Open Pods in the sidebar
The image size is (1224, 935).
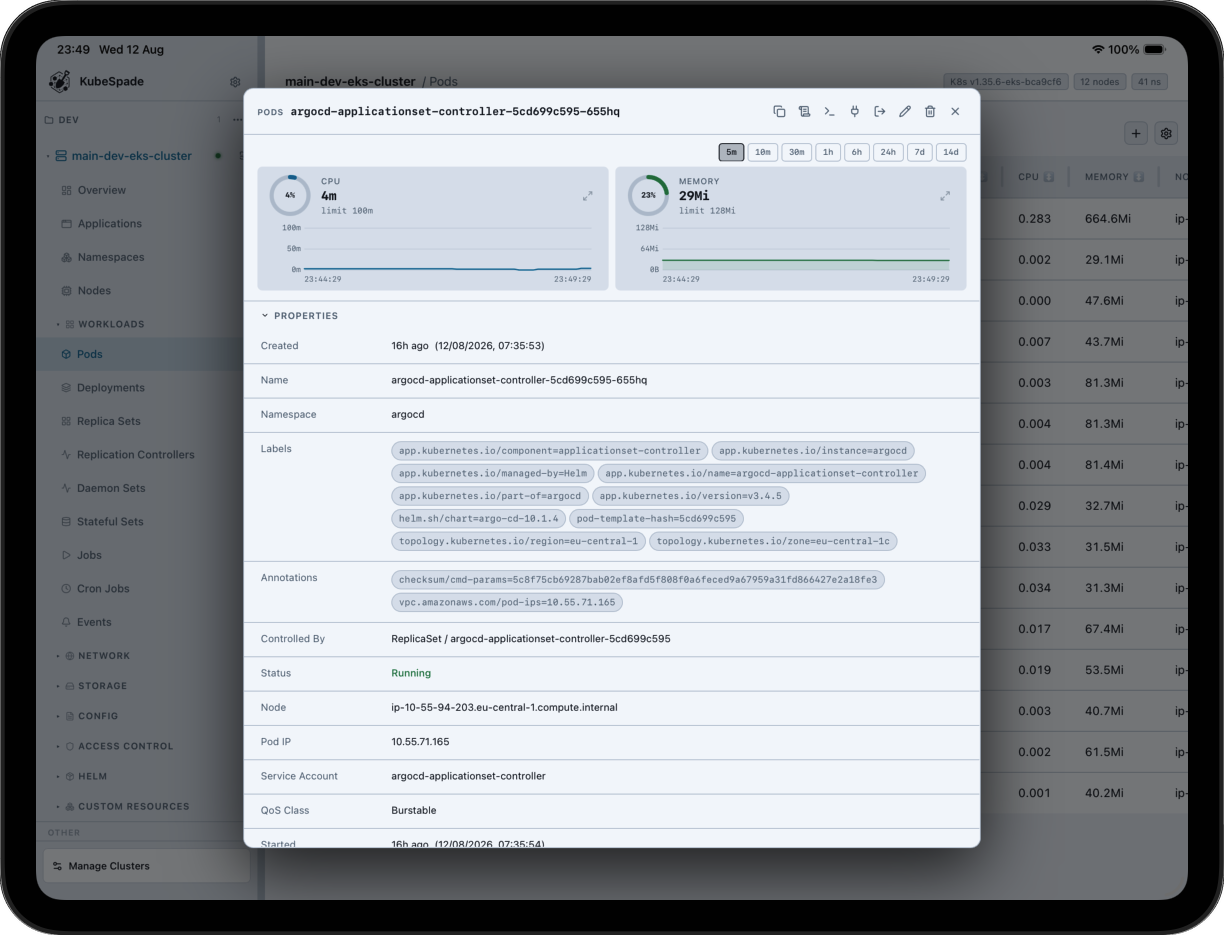[140, 354]
